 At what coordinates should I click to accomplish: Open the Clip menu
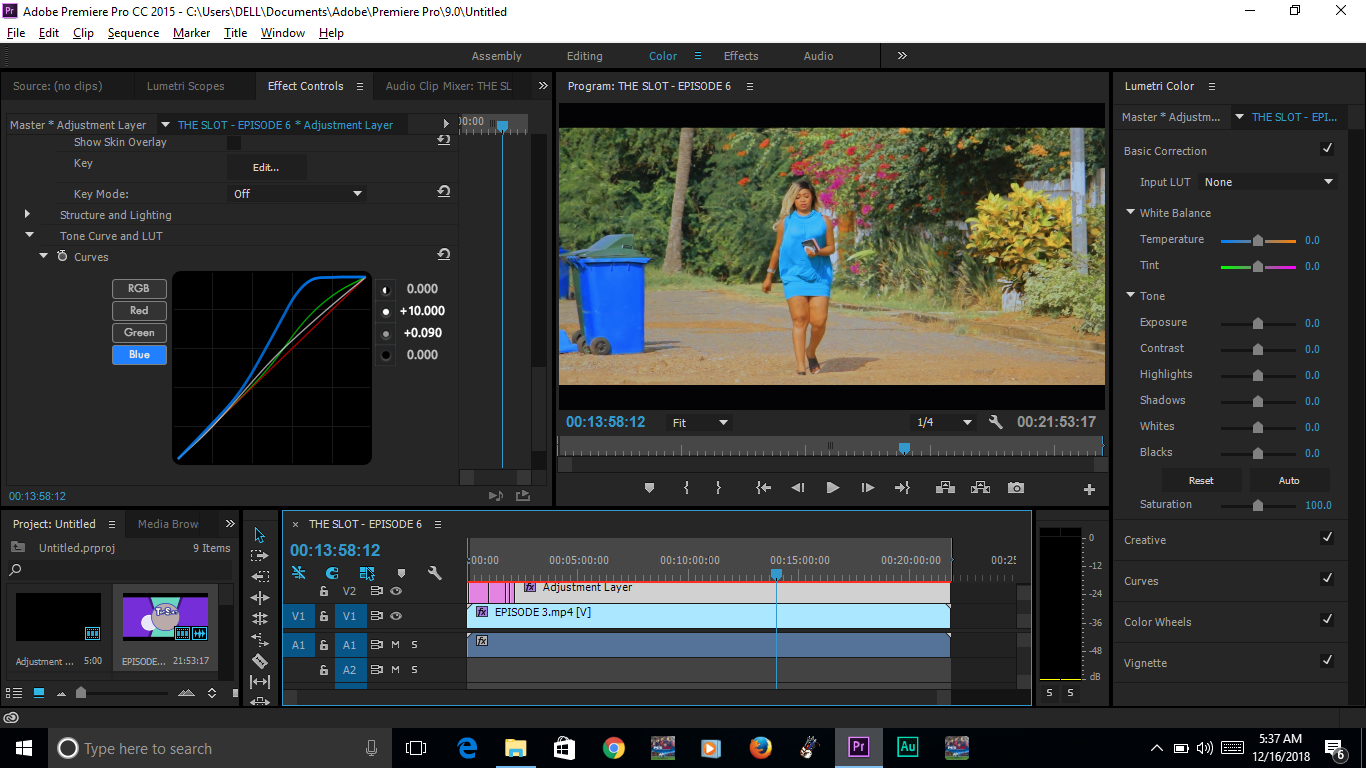pos(83,33)
